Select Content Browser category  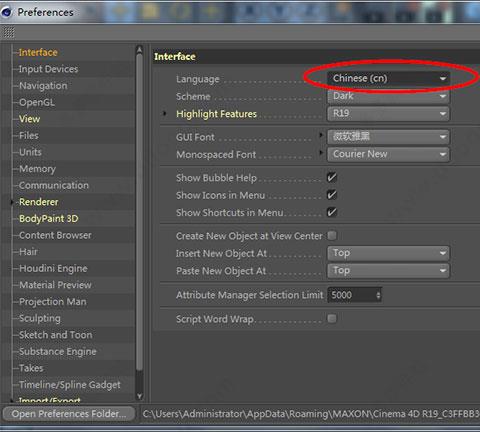click(x=55, y=235)
